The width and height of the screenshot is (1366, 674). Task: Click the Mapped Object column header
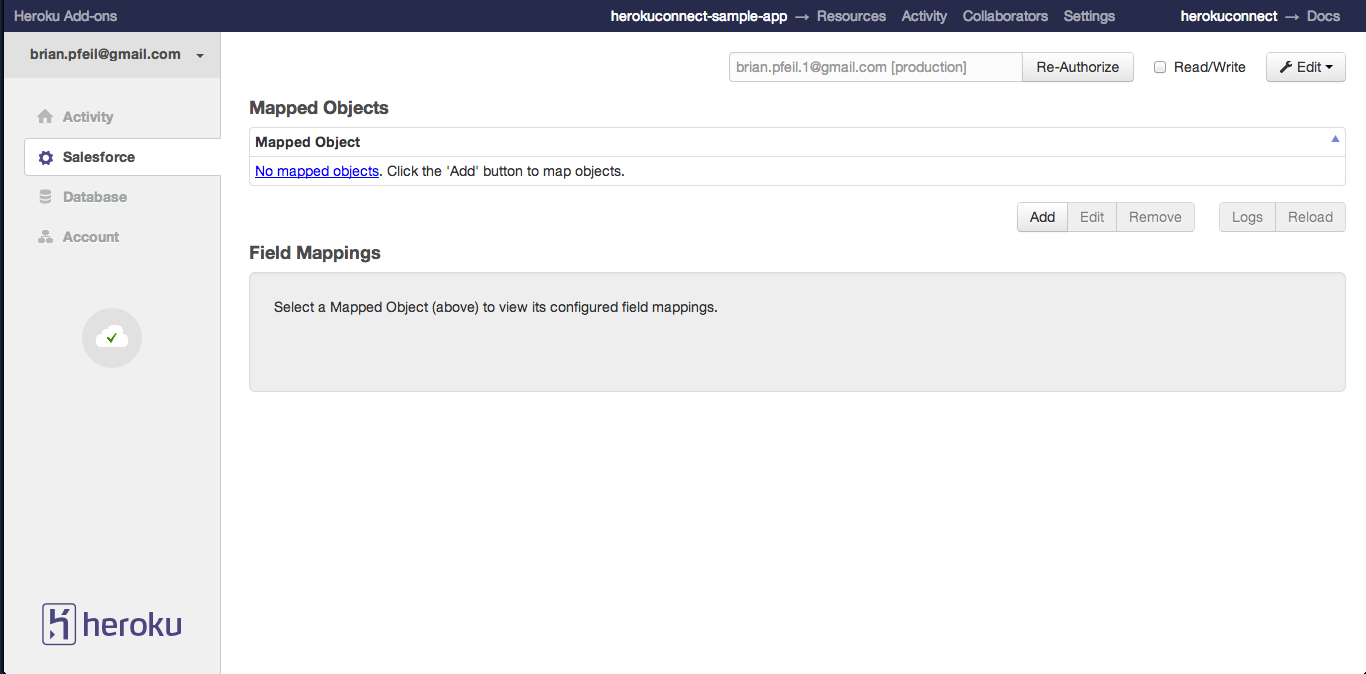point(797,142)
